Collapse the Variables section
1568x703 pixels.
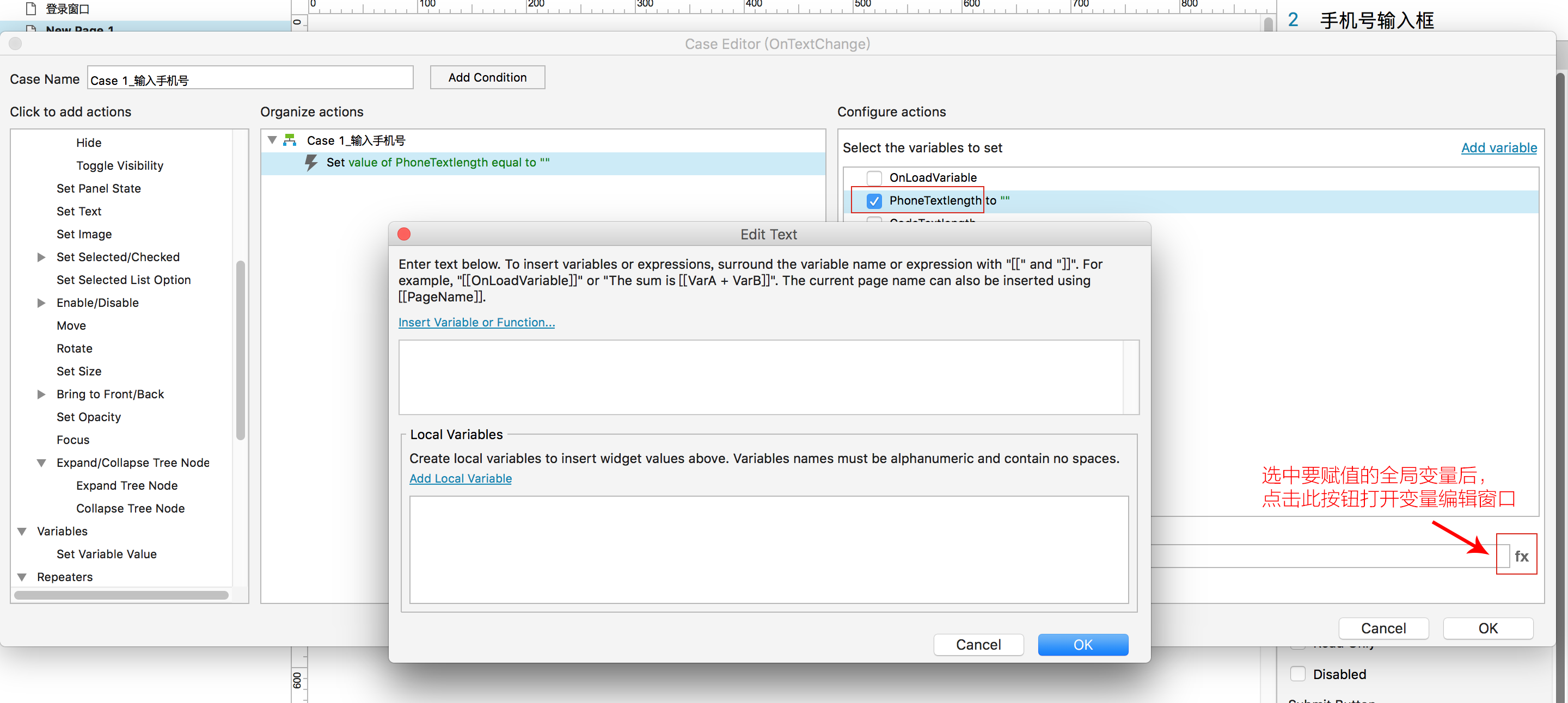[x=22, y=531]
